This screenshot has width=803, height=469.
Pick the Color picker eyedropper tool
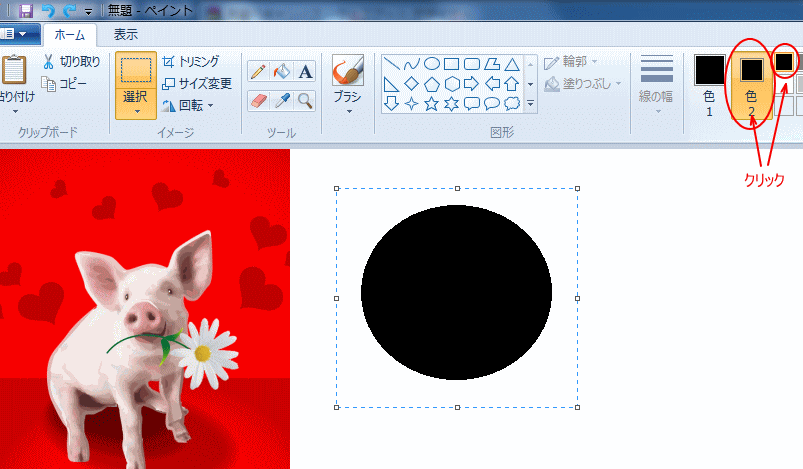[x=282, y=101]
